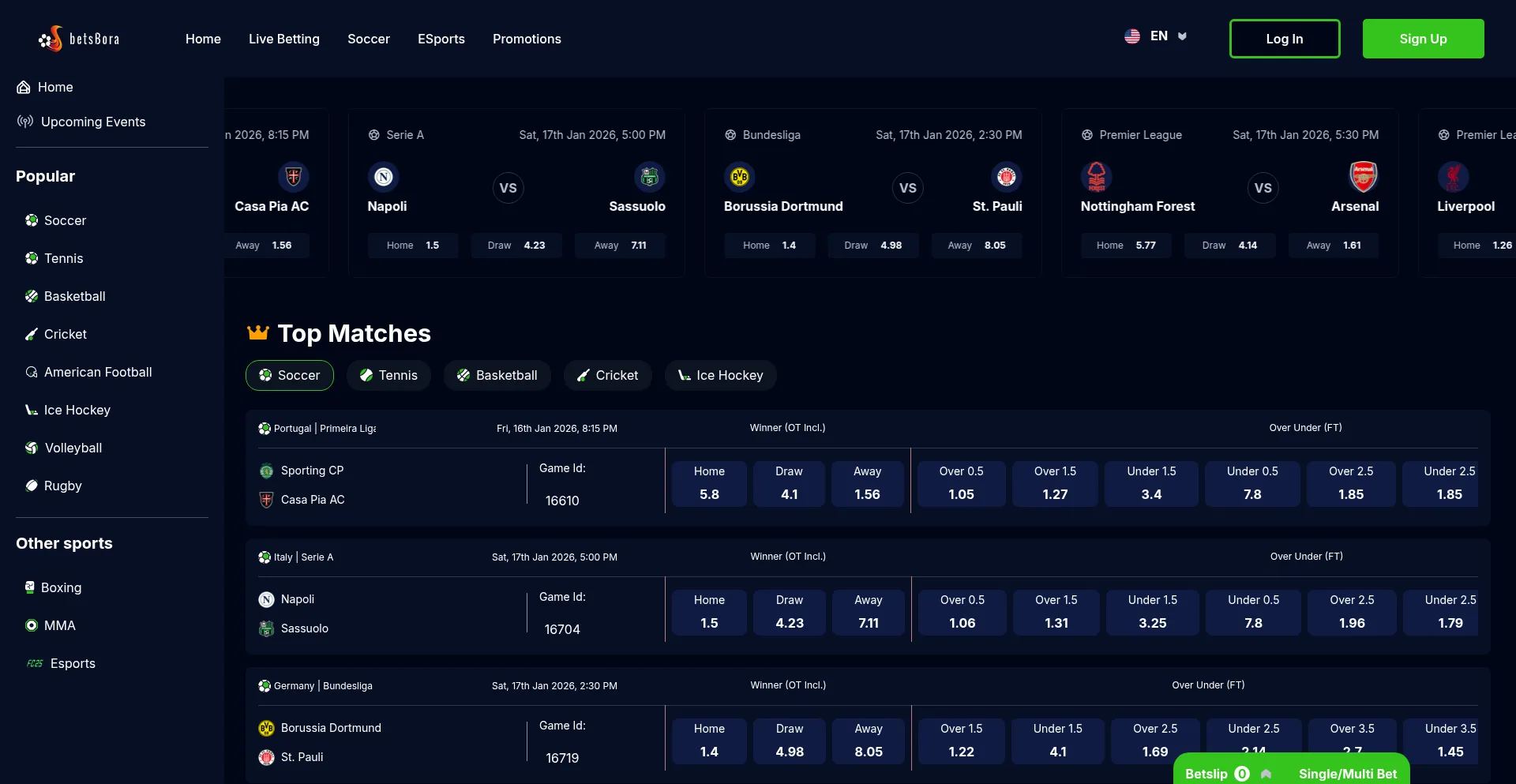
Task: Click the Home icon at the sidebar top
Action: point(22,87)
